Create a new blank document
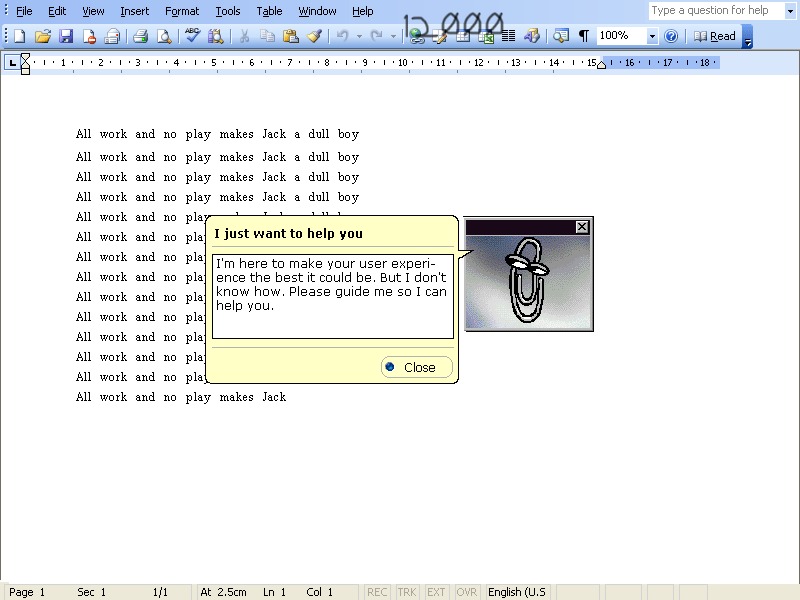 (x=20, y=36)
